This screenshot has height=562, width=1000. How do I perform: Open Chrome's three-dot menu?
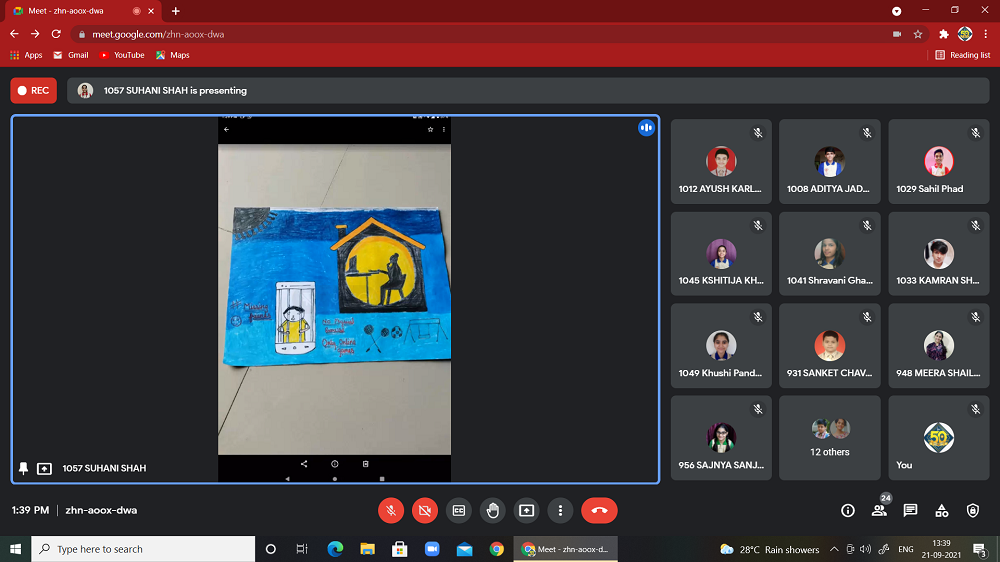tap(986, 34)
